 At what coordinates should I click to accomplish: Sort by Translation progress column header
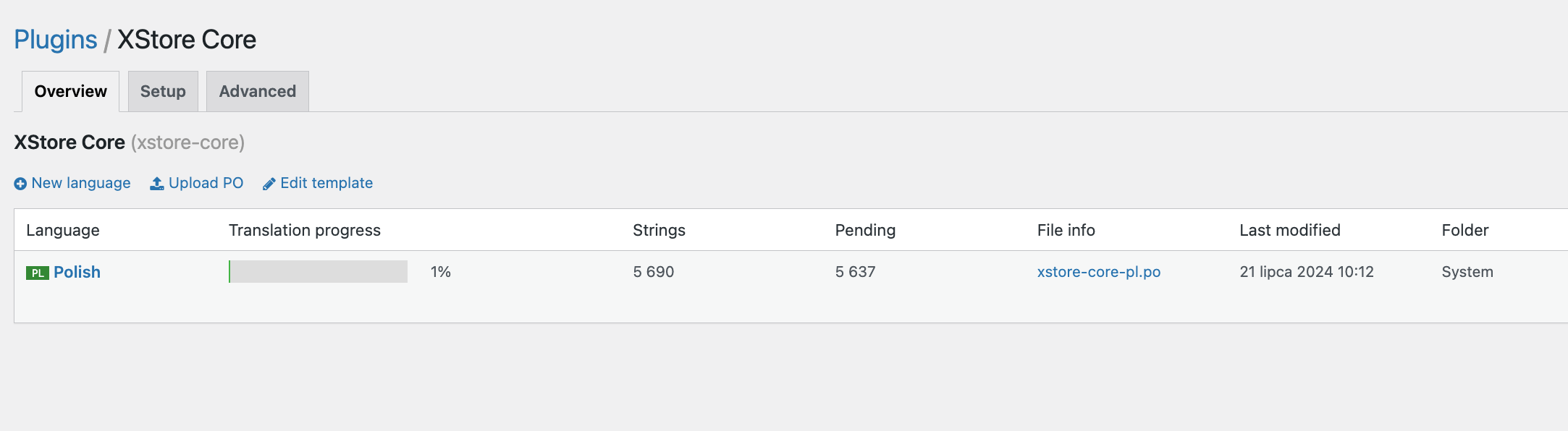pos(304,230)
